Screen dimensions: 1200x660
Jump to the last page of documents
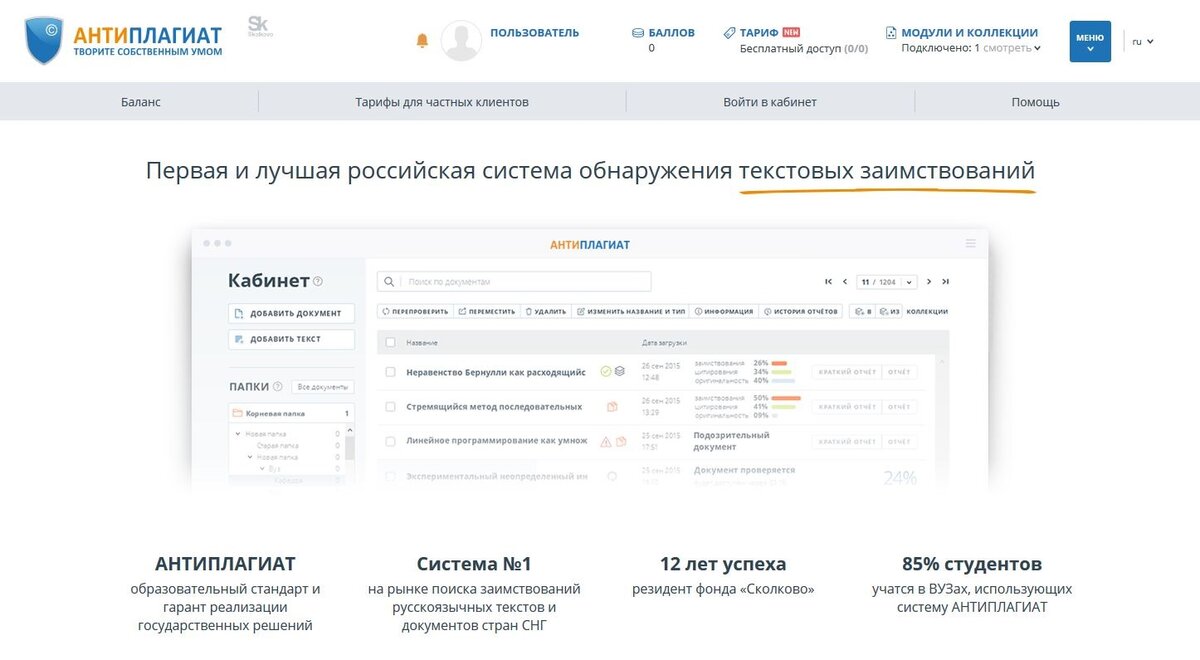click(x=945, y=282)
